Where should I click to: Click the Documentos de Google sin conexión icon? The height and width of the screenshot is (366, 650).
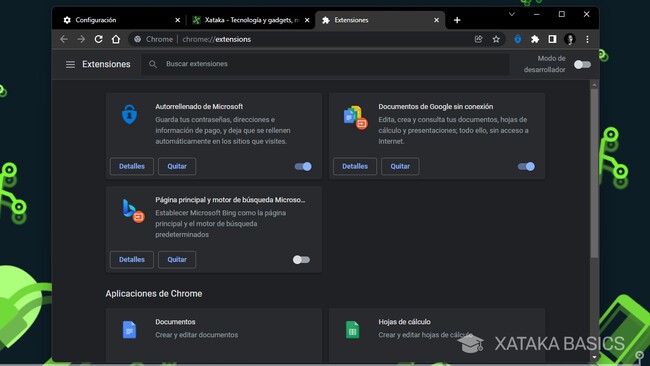click(x=355, y=117)
